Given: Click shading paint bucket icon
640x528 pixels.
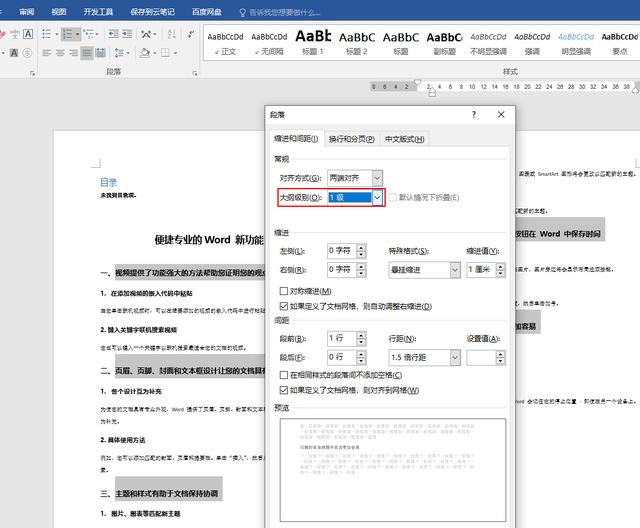Looking at the screenshot, I should point(144,53).
